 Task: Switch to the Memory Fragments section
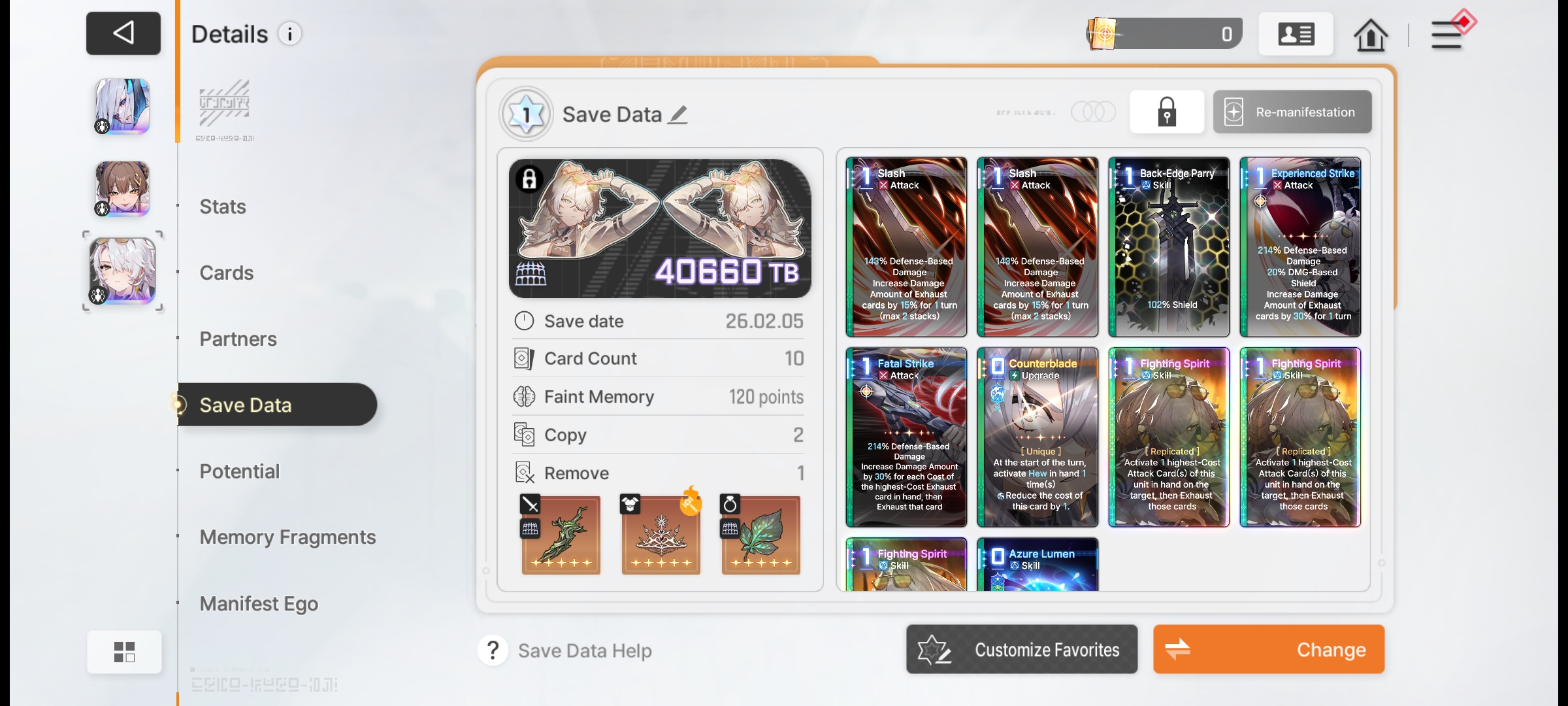(x=287, y=537)
